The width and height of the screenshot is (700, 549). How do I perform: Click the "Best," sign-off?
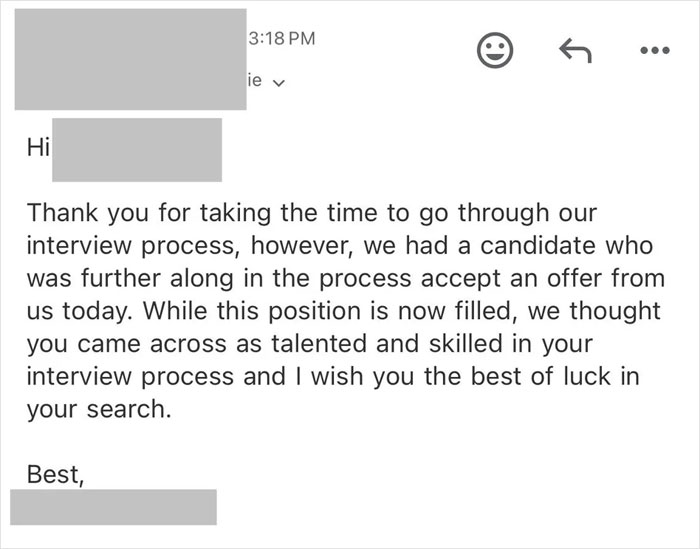tap(57, 474)
